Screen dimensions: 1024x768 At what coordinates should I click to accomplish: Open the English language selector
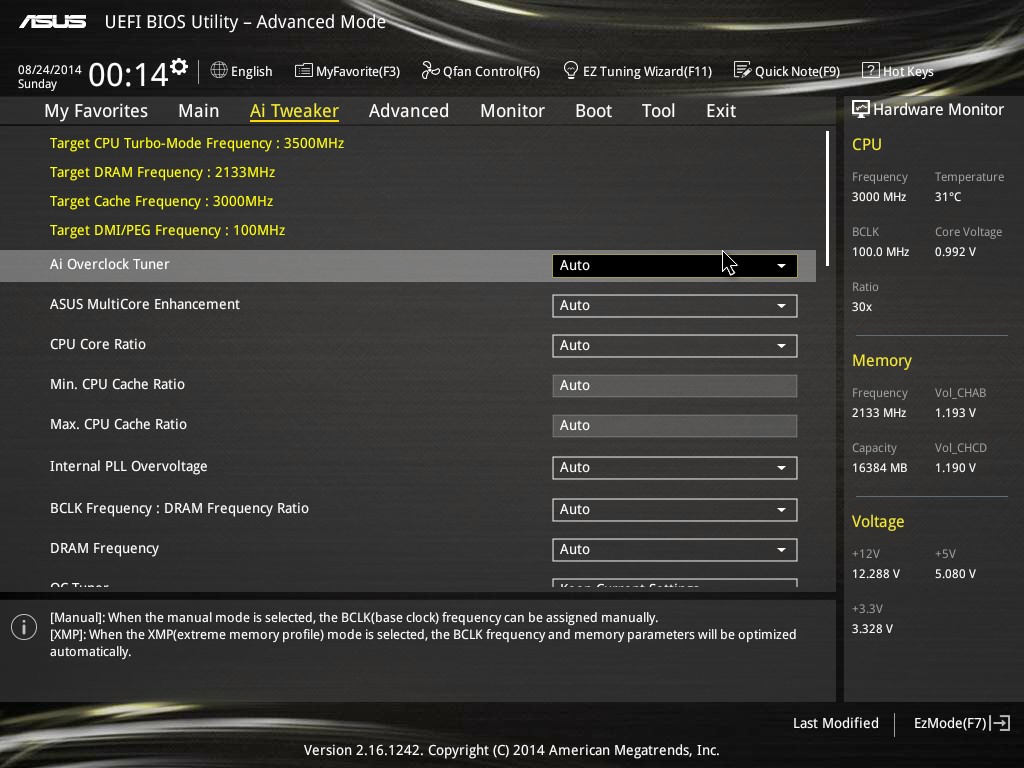click(x=241, y=70)
